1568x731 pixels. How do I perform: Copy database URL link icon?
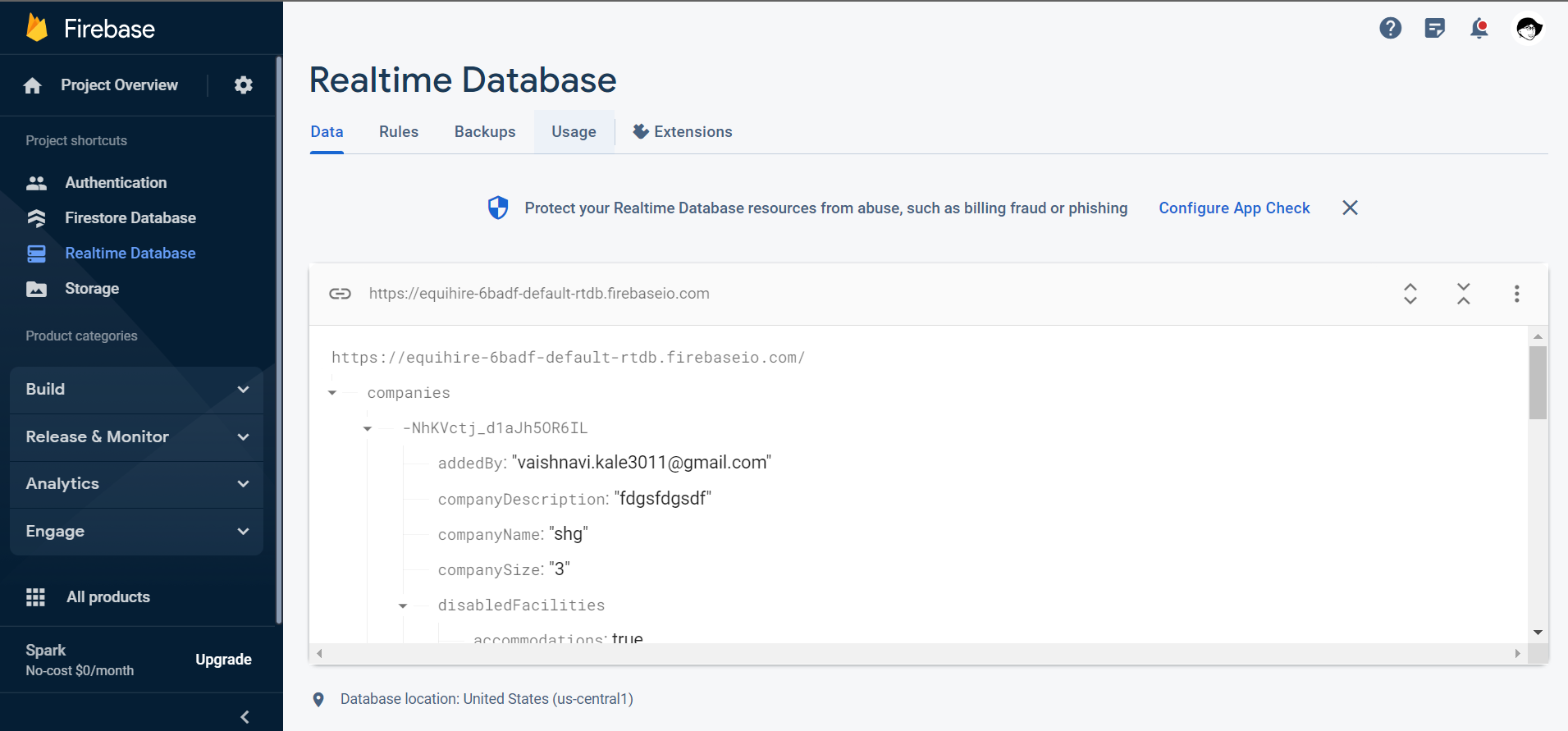point(340,294)
